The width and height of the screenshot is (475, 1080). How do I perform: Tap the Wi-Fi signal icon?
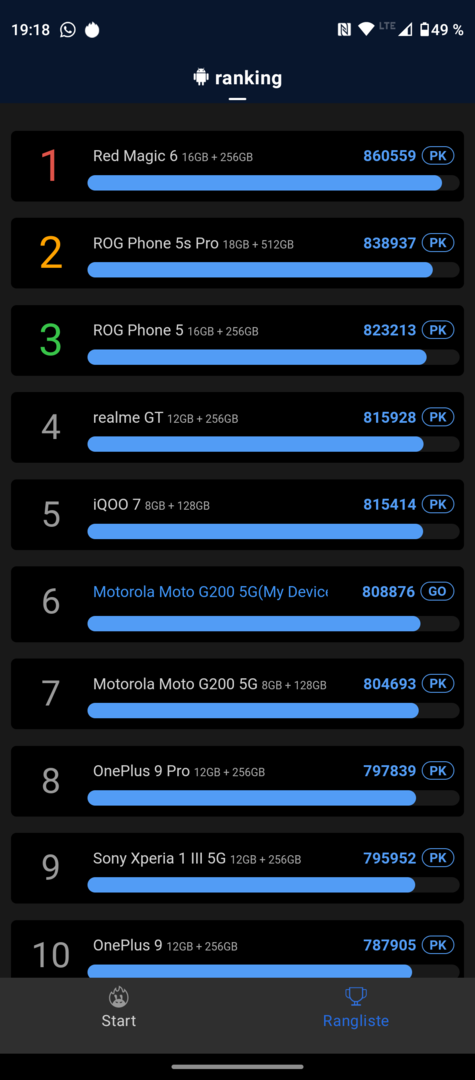[x=366, y=29]
